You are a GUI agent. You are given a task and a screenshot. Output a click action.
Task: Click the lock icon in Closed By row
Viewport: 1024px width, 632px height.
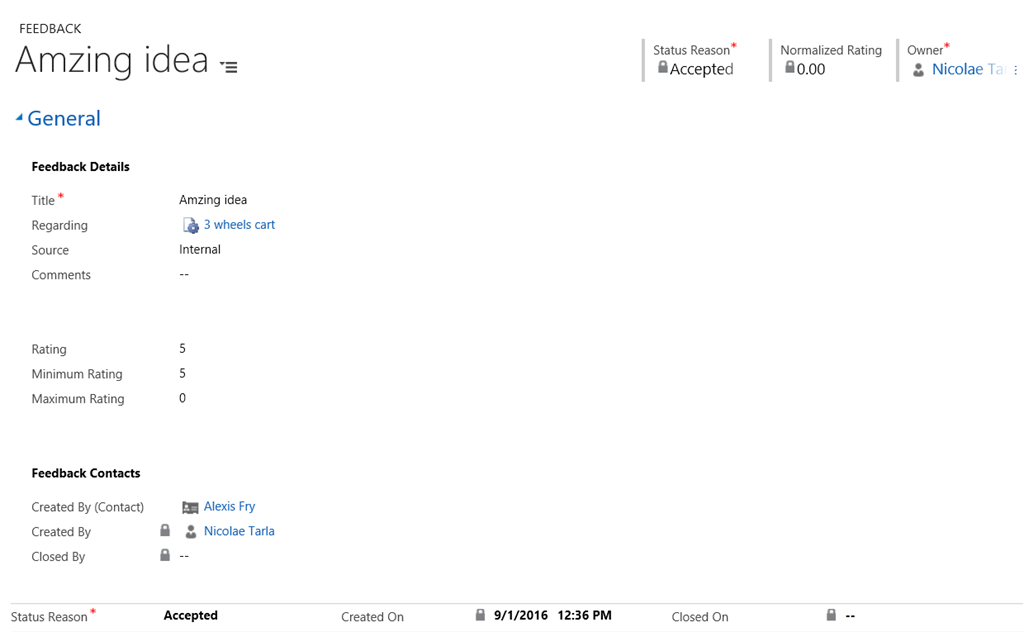[x=165, y=556]
